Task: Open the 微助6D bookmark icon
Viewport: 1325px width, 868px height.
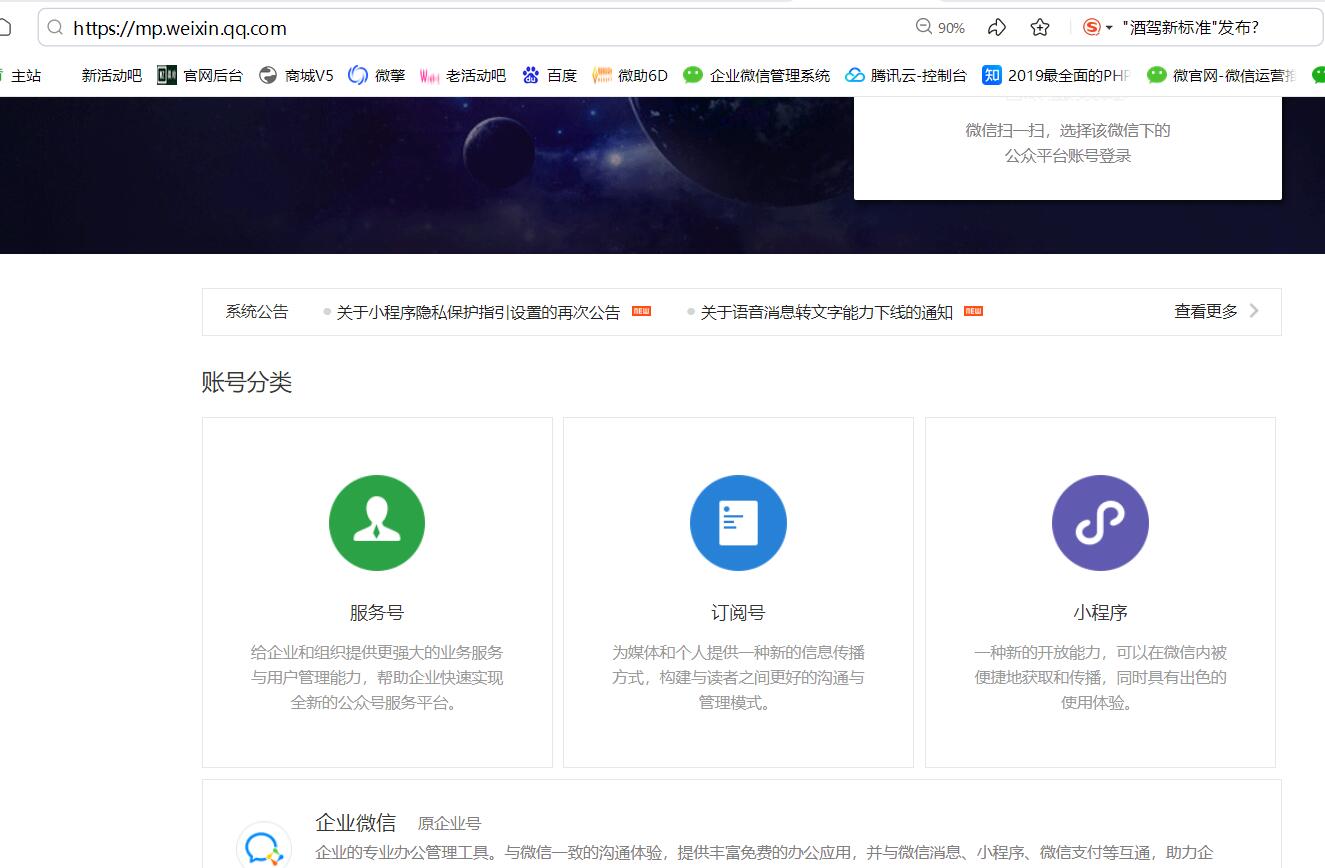Action: pos(602,75)
